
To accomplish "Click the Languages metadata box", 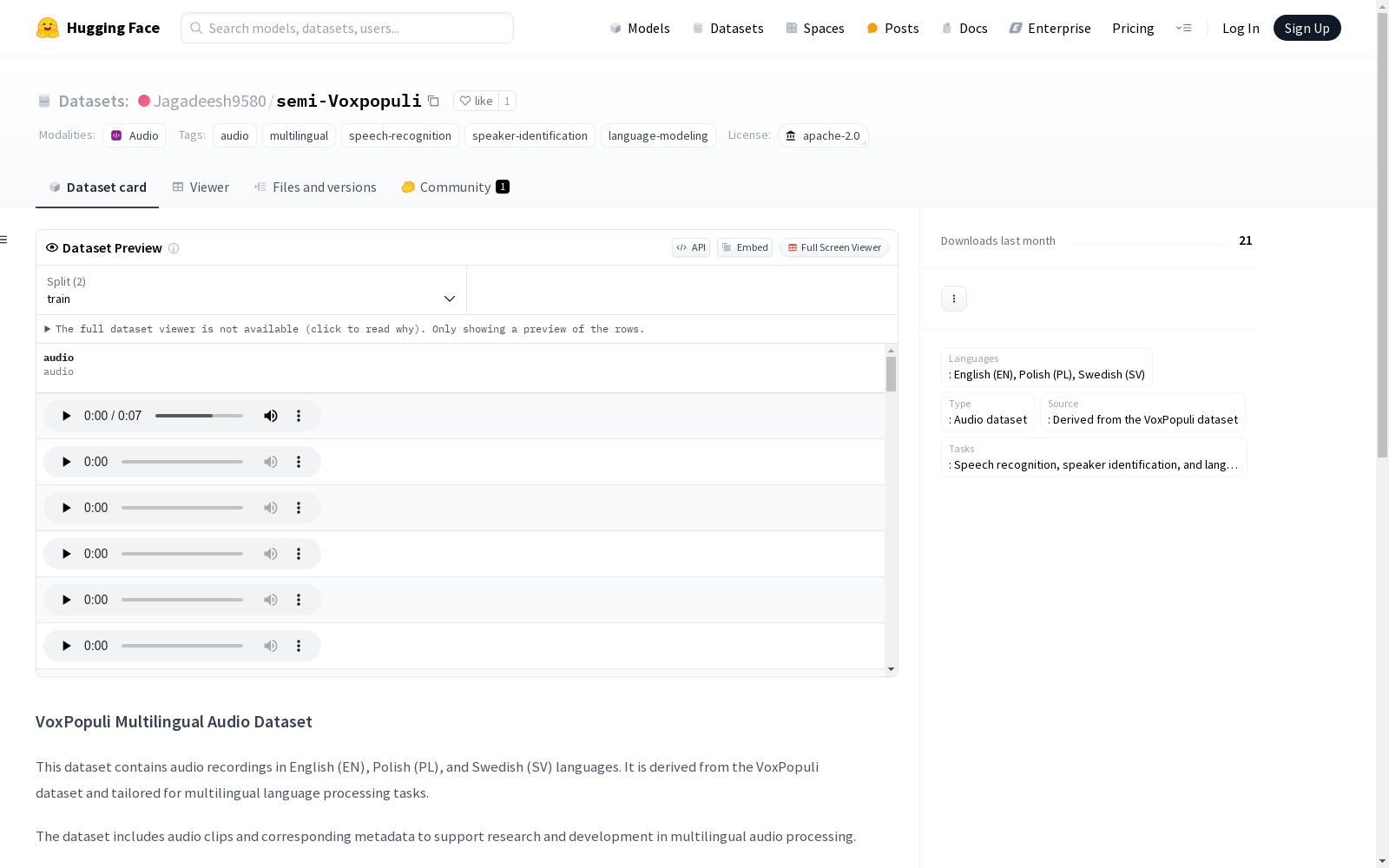I will coord(1047,367).
